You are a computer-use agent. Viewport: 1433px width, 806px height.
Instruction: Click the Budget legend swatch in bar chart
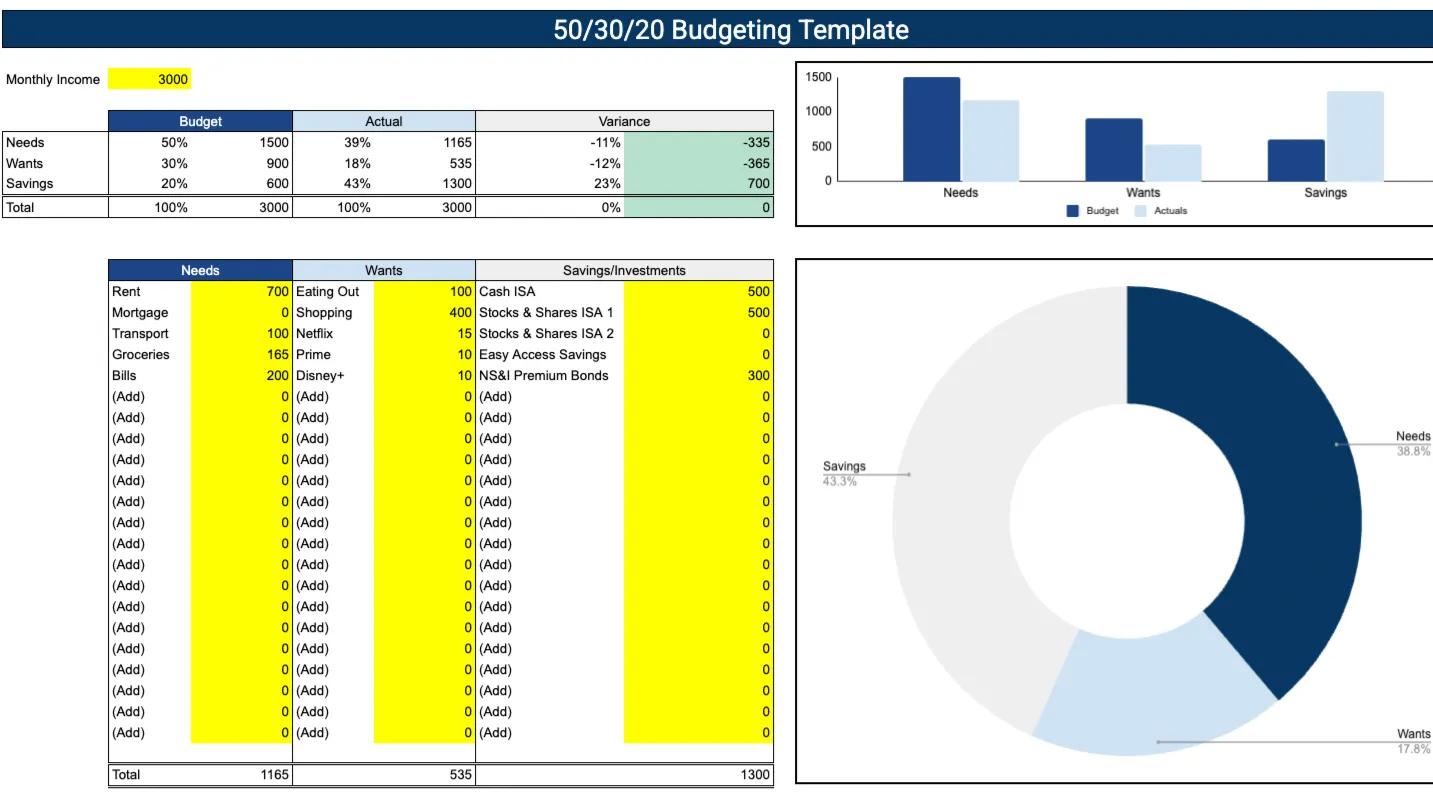1073,211
